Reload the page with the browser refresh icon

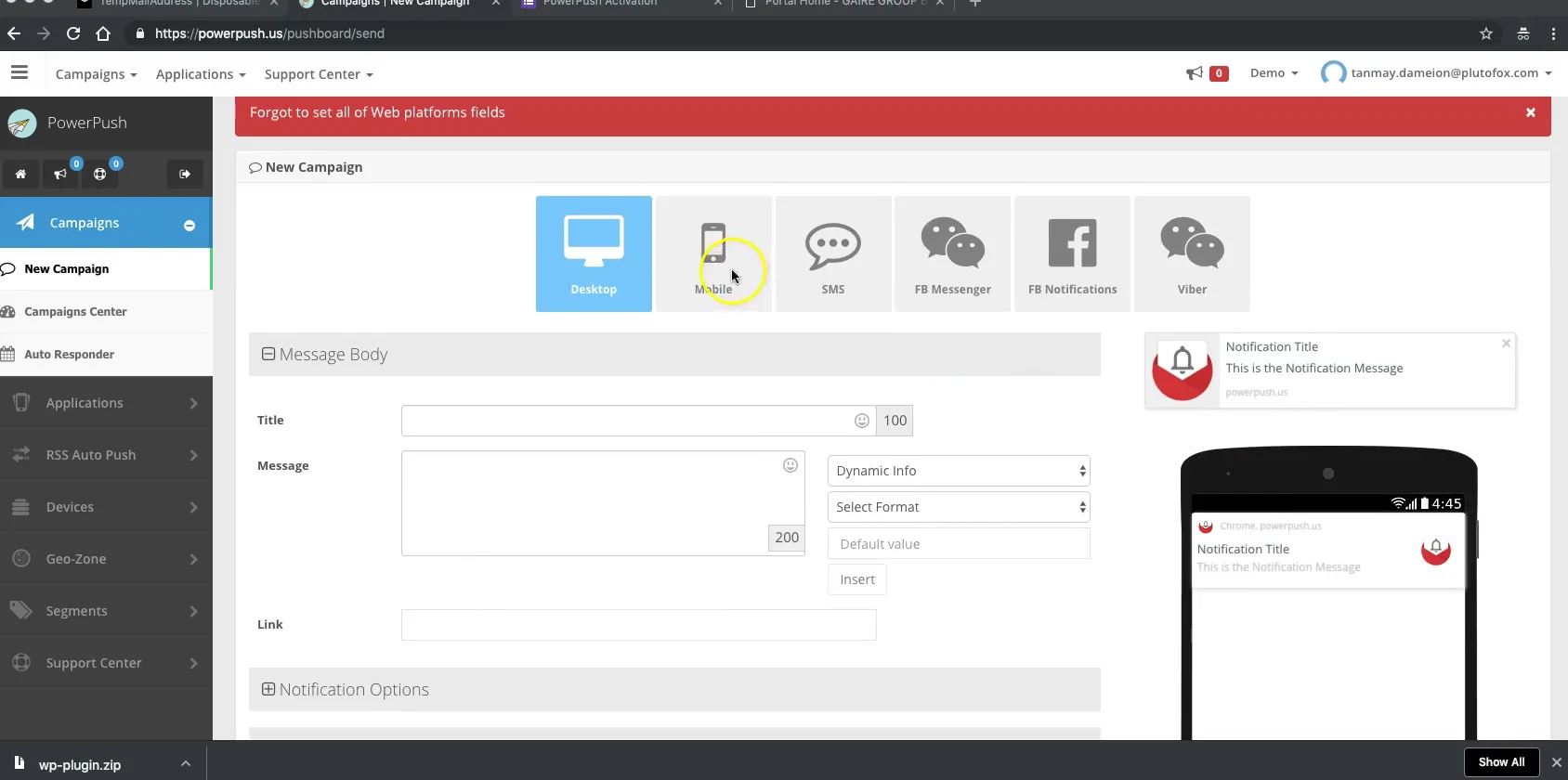click(73, 33)
